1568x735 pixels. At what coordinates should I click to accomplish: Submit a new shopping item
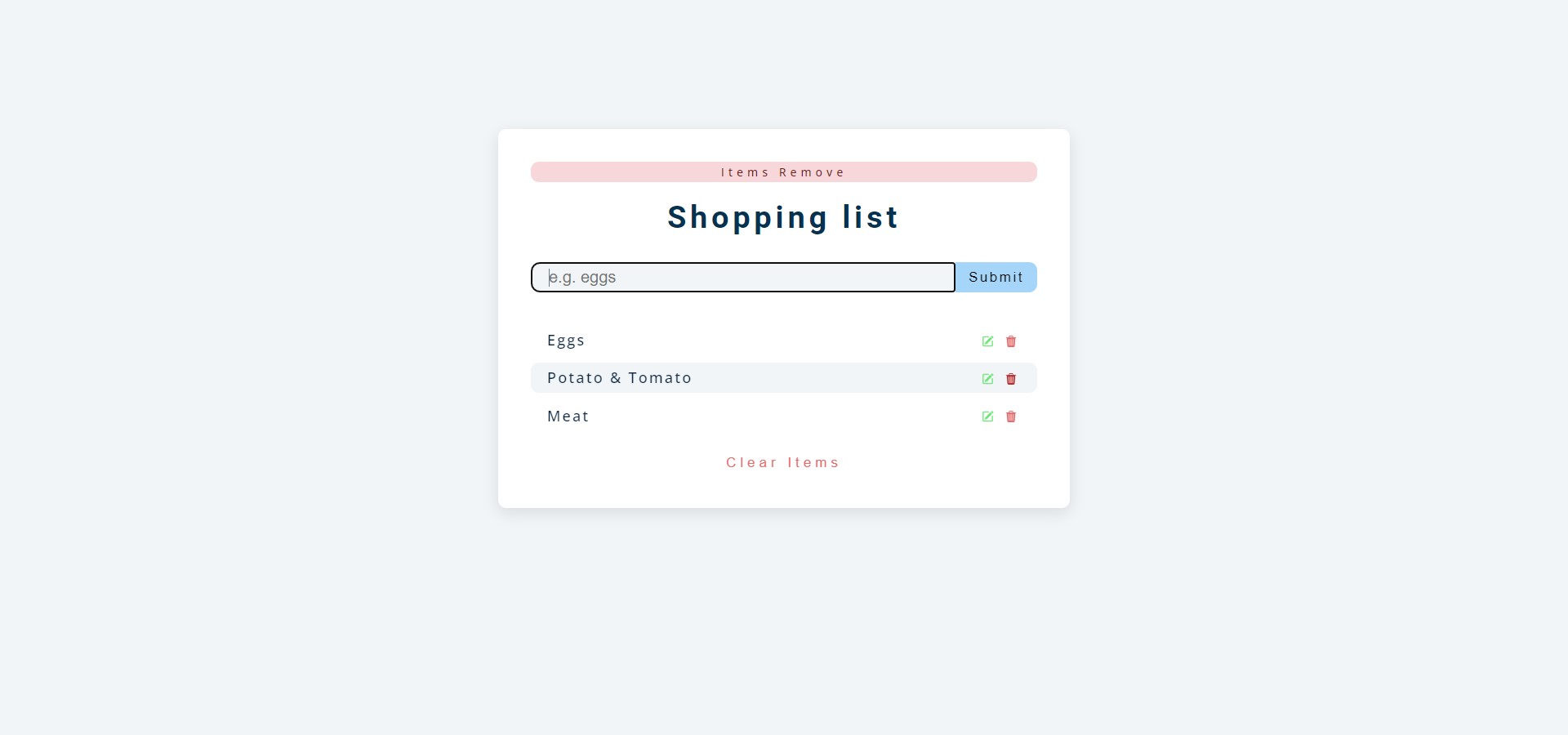click(996, 277)
